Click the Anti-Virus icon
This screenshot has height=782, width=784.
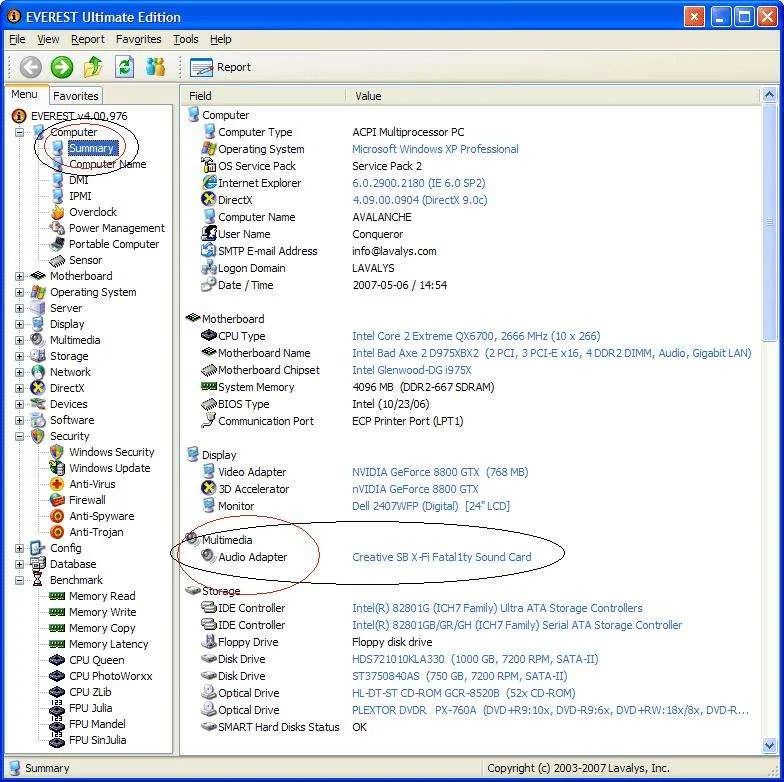[x=57, y=484]
